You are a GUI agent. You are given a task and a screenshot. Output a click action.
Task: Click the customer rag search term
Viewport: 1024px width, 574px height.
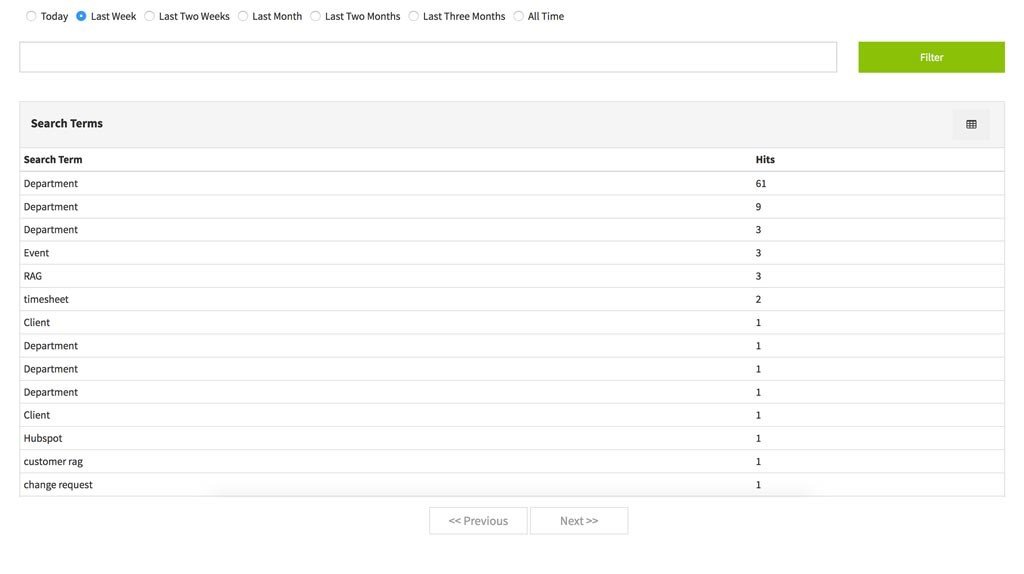[x=53, y=462]
